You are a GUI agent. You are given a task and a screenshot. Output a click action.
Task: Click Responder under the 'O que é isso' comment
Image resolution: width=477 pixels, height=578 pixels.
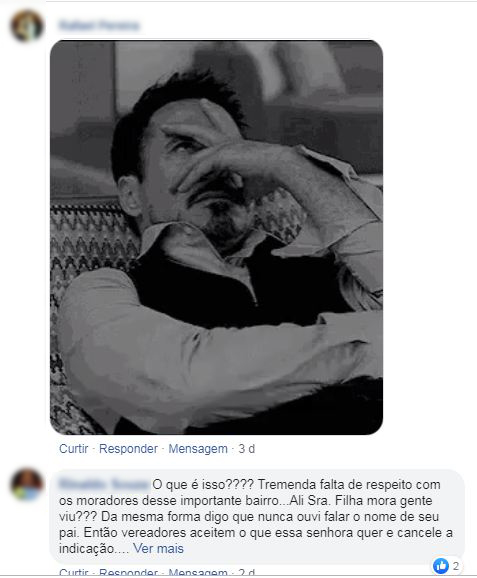128,572
